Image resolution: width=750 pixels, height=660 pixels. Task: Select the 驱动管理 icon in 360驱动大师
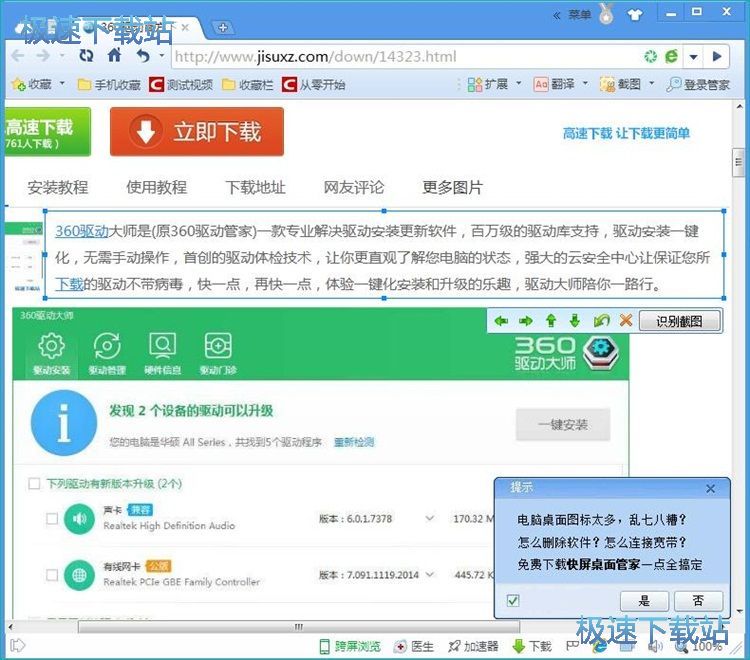pos(107,355)
